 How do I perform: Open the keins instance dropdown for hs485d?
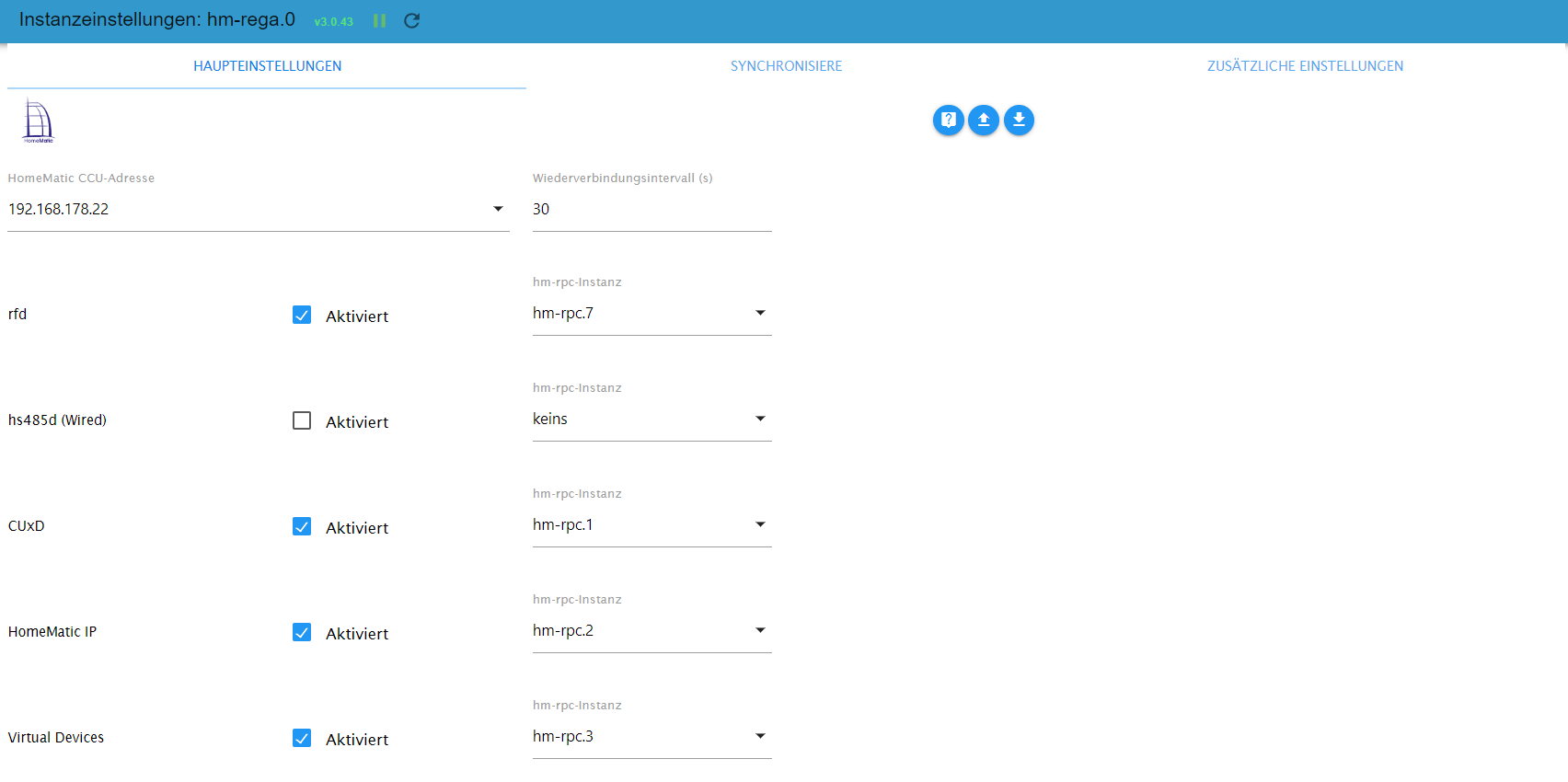point(651,420)
